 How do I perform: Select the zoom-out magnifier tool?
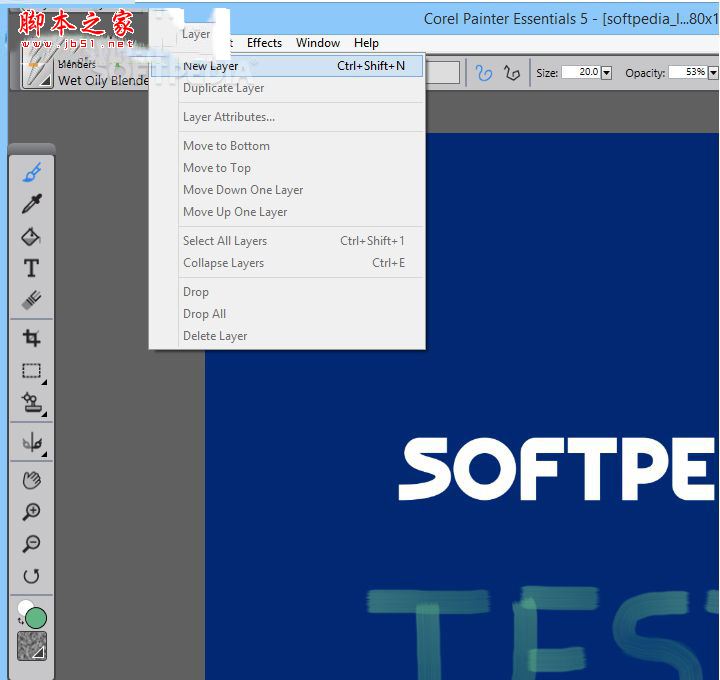(32, 544)
